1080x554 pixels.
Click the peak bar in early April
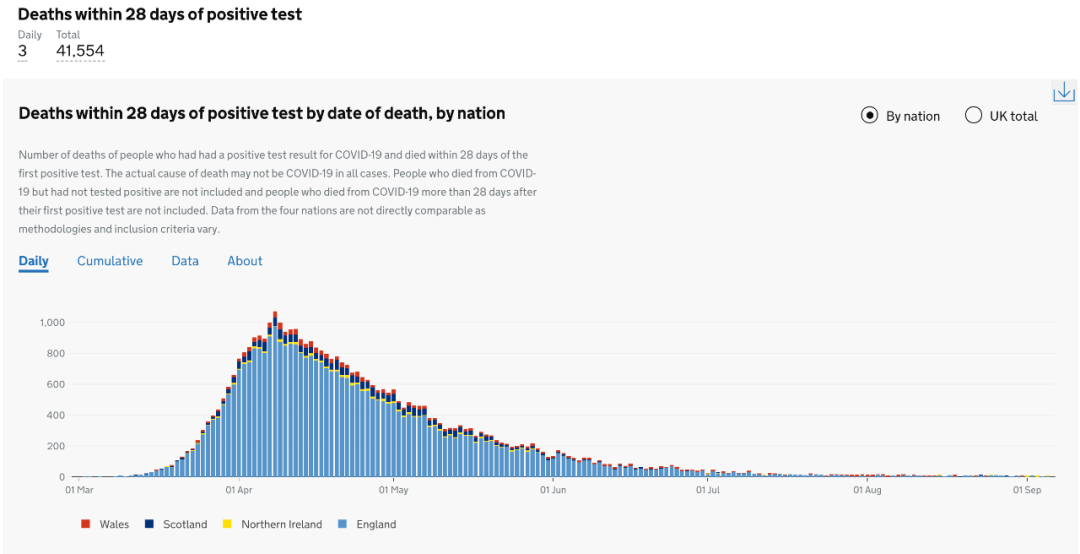pyautogui.click(x=275, y=394)
